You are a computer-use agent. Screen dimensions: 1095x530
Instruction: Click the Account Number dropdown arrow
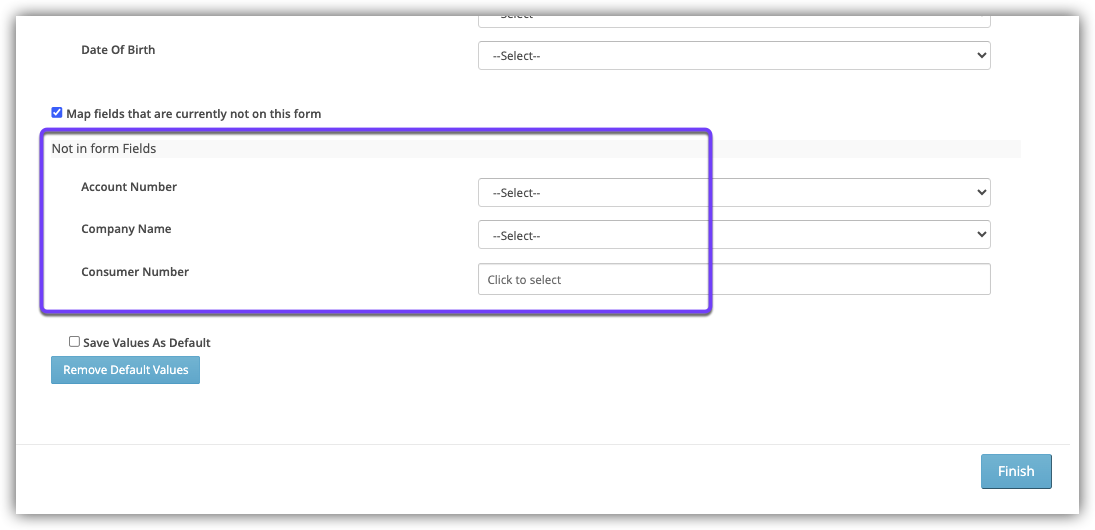coord(980,192)
